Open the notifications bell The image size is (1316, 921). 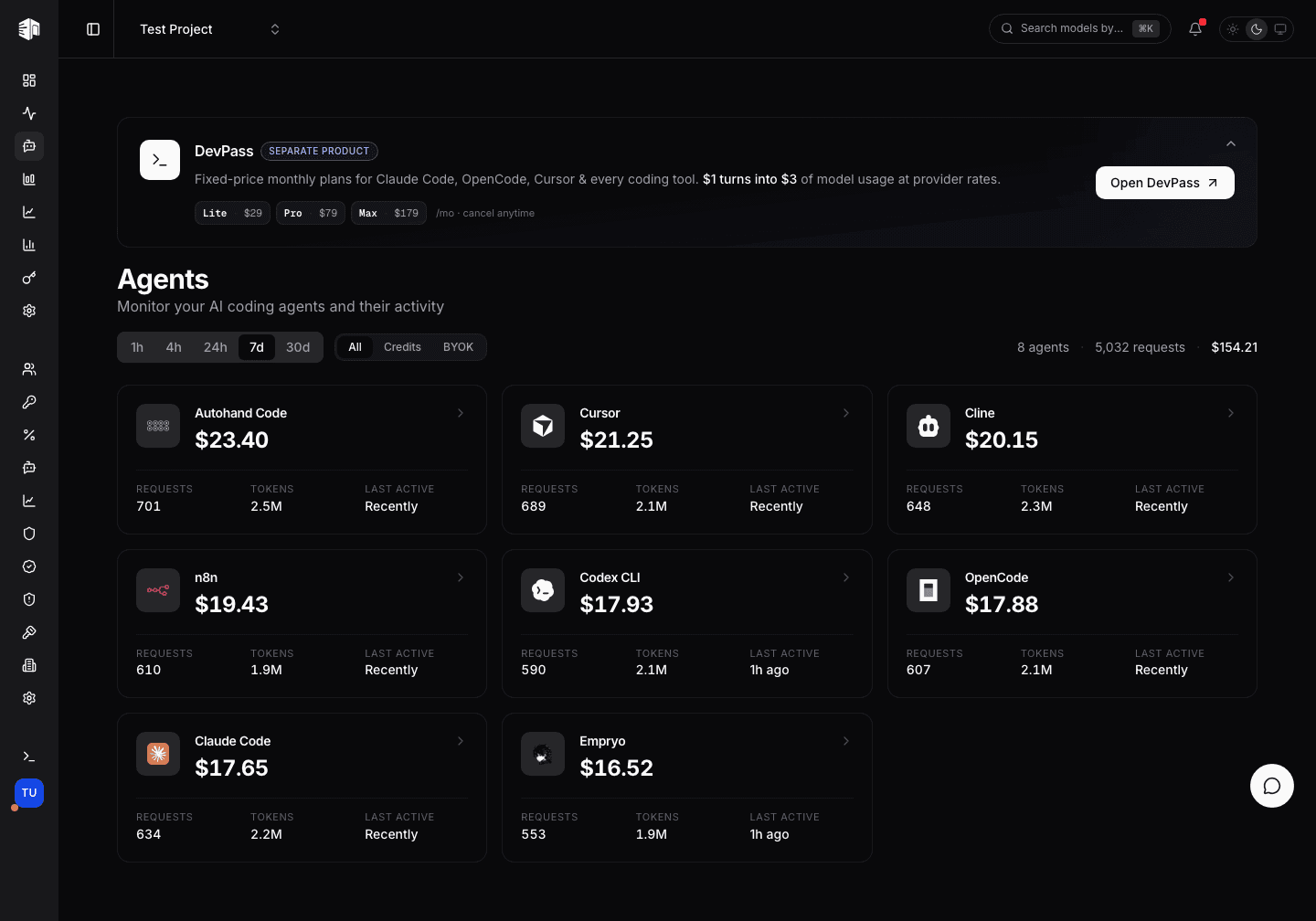tap(1195, 29)
